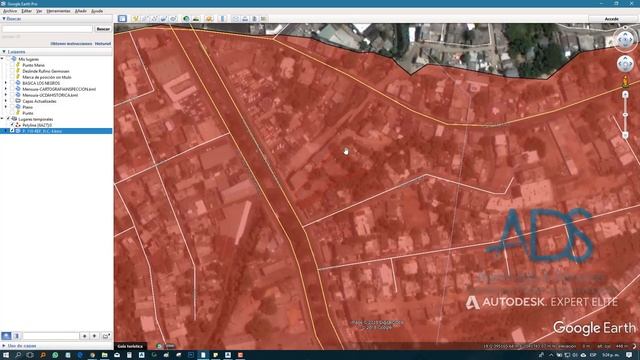
Task: Click the places filter input field
Action: (51, 336)
